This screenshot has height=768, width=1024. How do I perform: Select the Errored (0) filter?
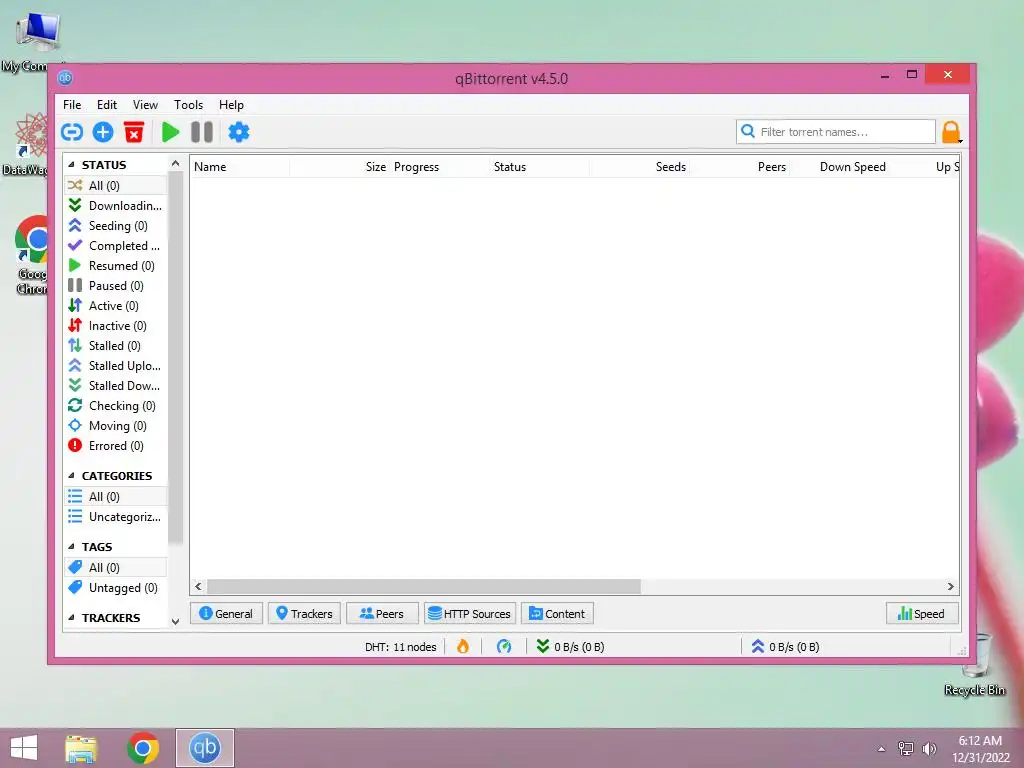click(x=116, y=446)
